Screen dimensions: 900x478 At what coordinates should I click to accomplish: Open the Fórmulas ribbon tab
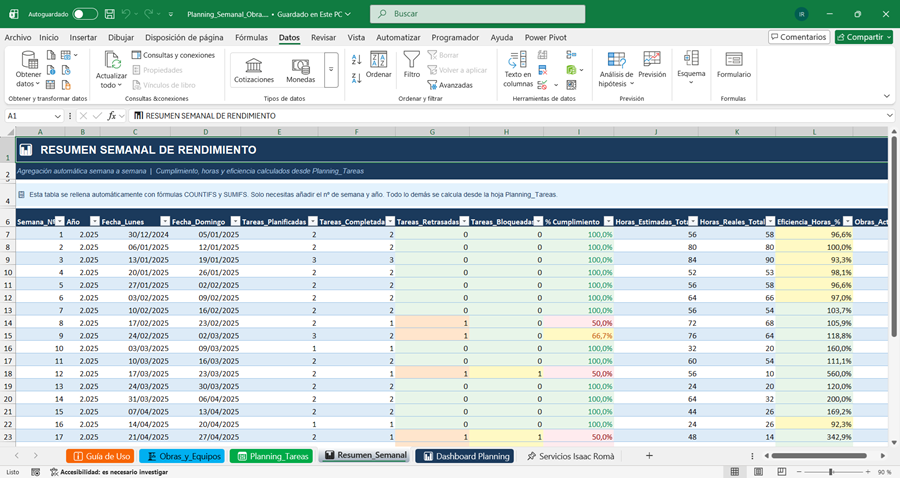click(251, 37)
